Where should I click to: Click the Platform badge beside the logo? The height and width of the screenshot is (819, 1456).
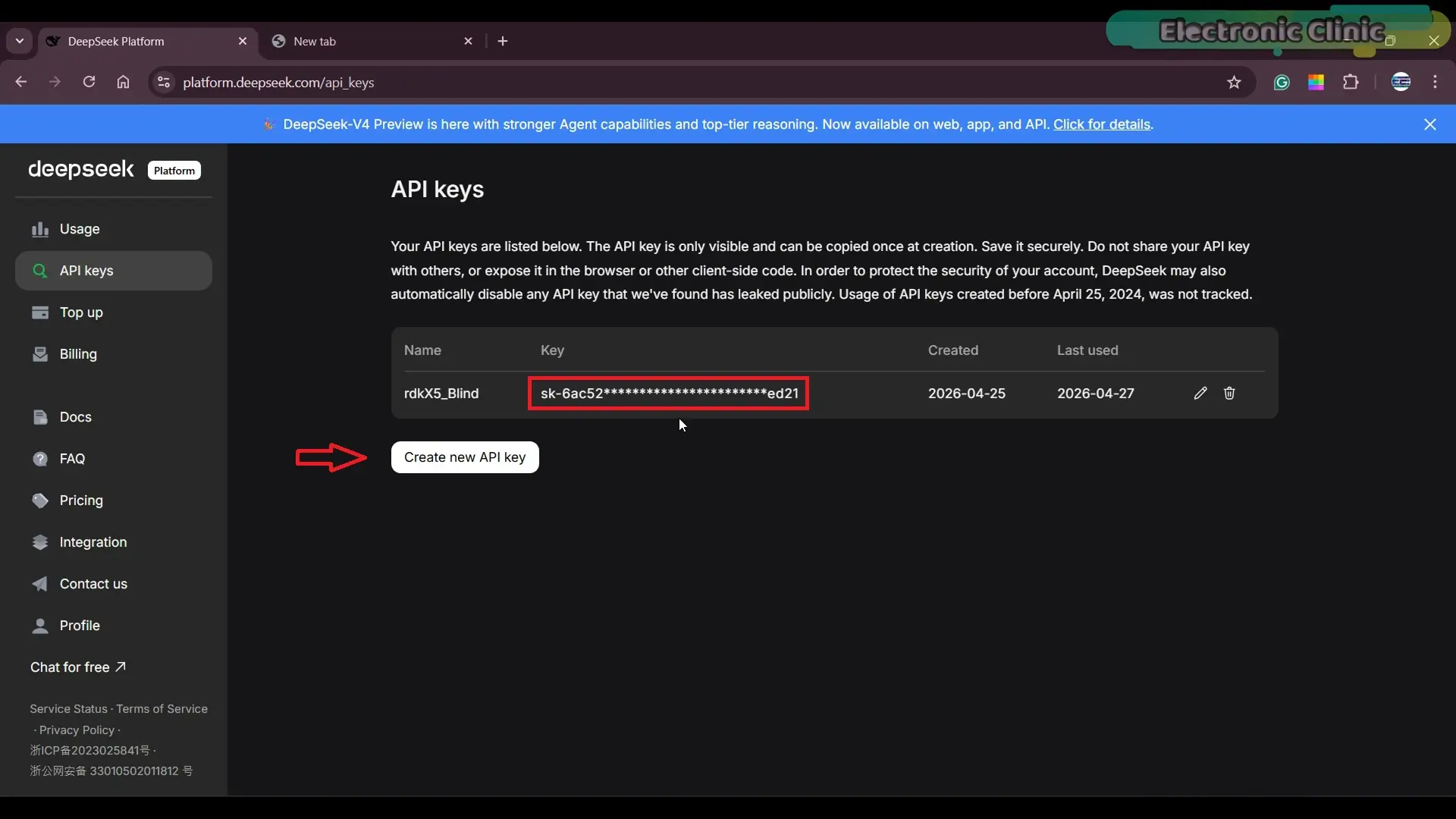coord(174,171)
